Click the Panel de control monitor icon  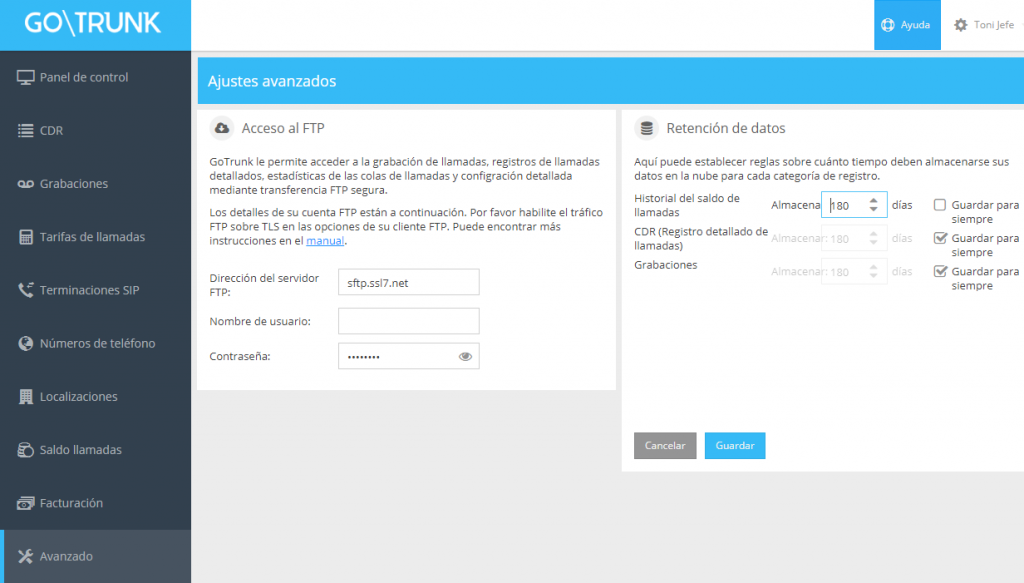[25, 77]
